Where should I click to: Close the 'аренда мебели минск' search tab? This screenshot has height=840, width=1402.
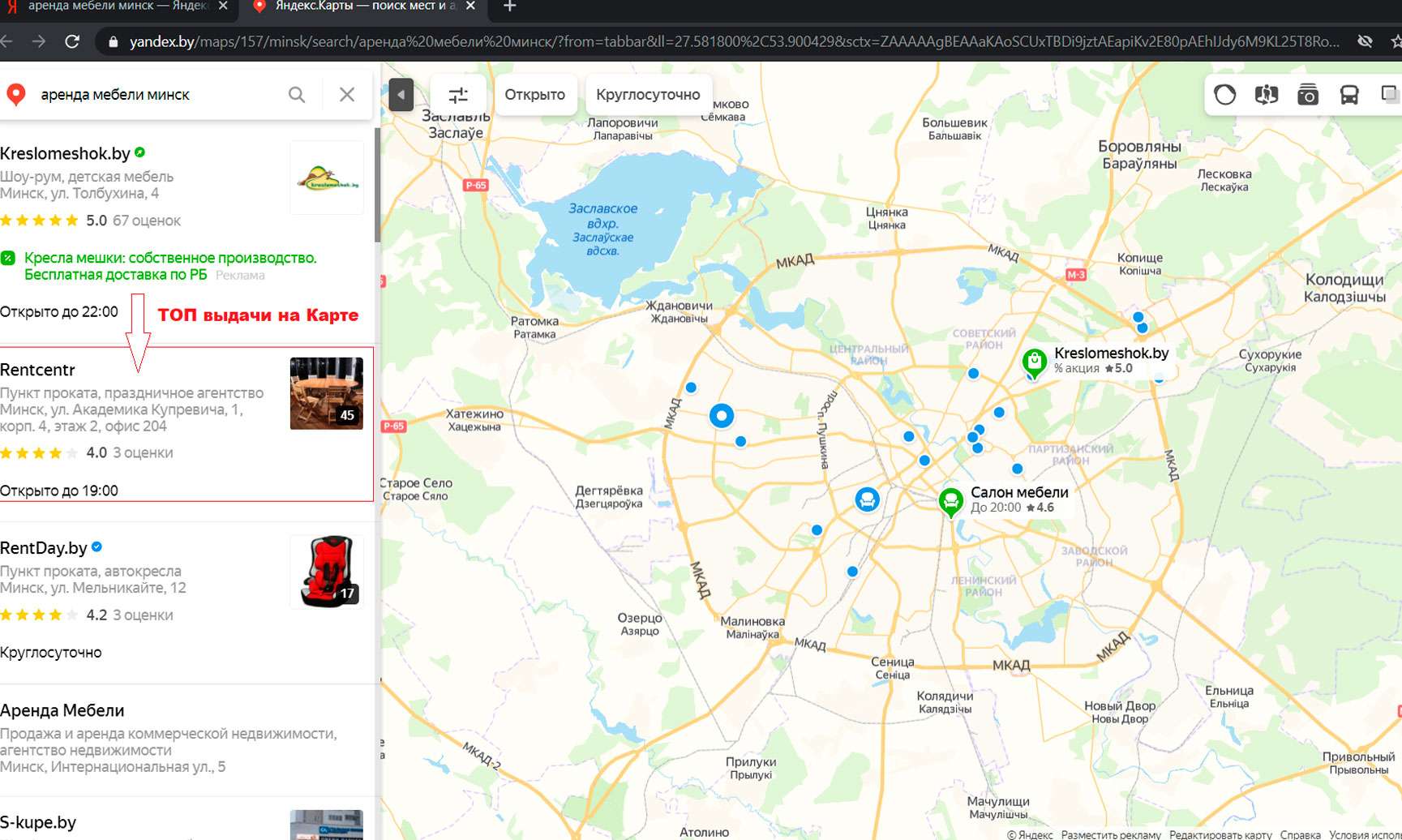223,6
